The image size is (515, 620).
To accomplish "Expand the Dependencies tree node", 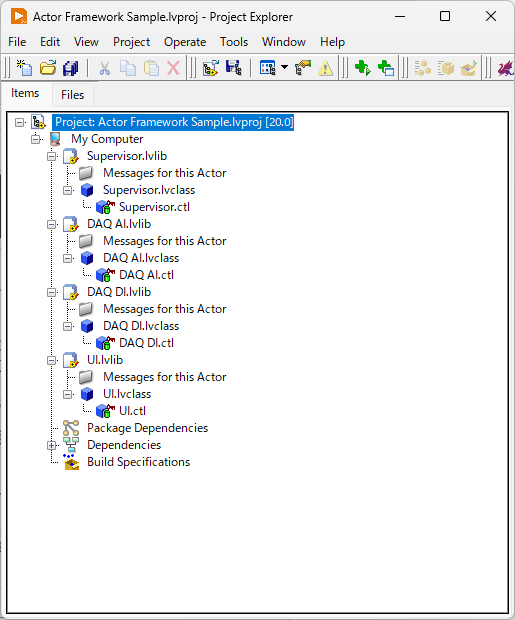I will pyautogui.click(x=51, y=445).
